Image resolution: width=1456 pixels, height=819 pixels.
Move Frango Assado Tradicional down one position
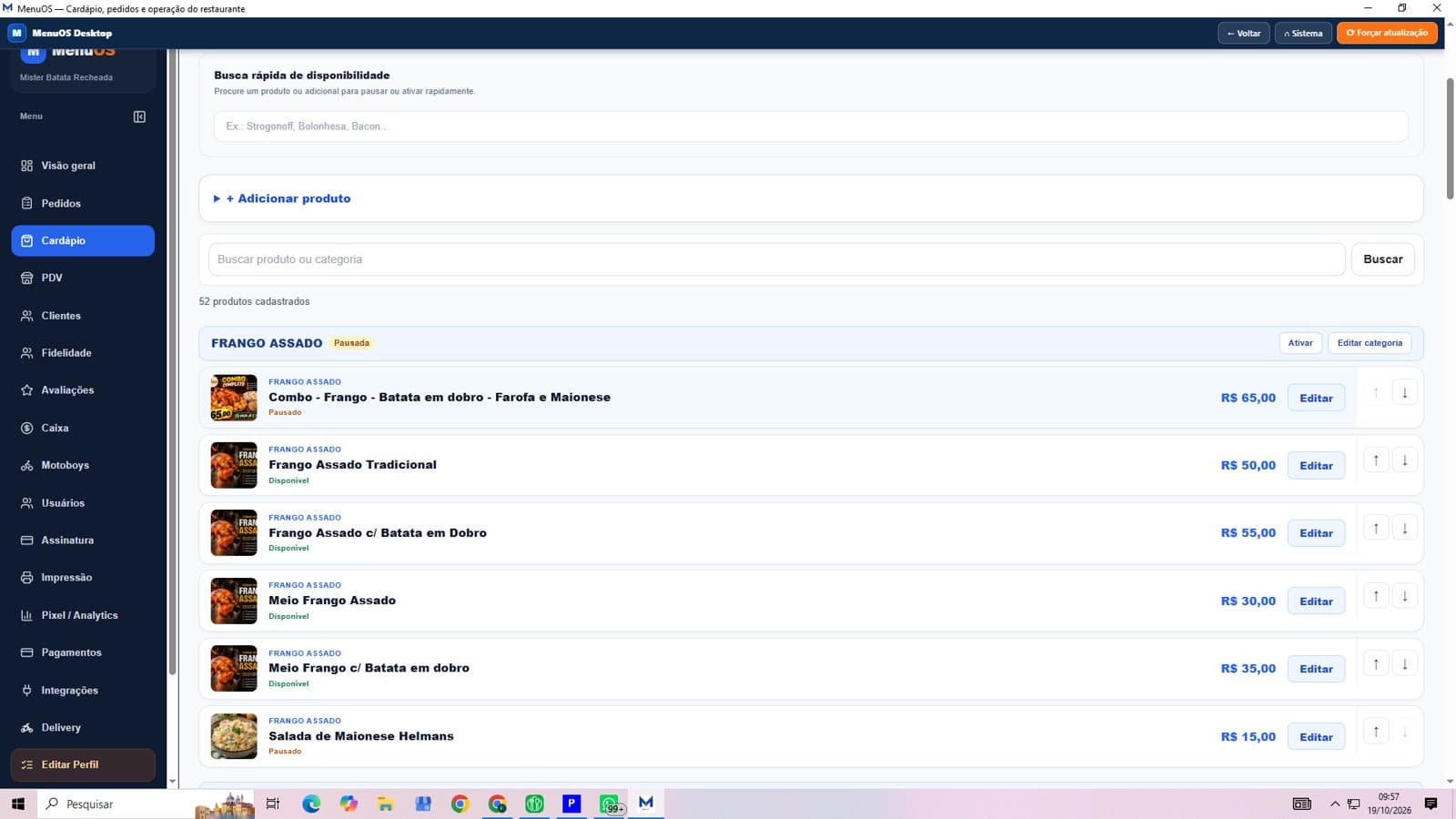1404,460
